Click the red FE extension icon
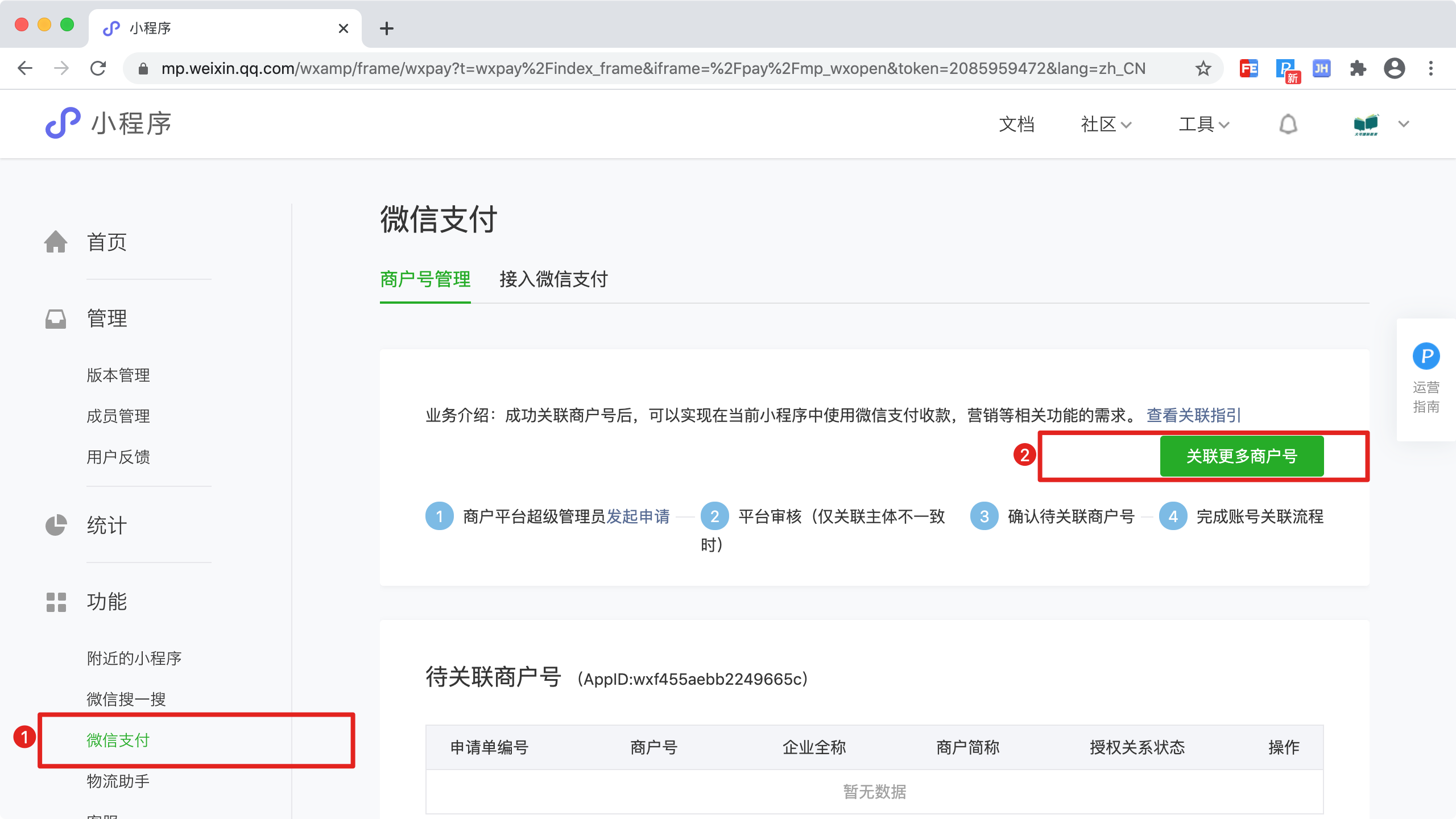The height and width of the screenshot is (819, 1456). tap(1248, 69)
